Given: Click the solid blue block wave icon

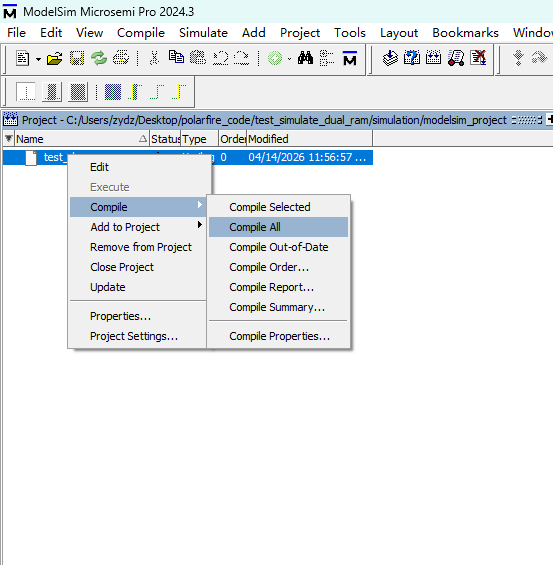Looking at the screenshot, I should click(x=113, y=92).
